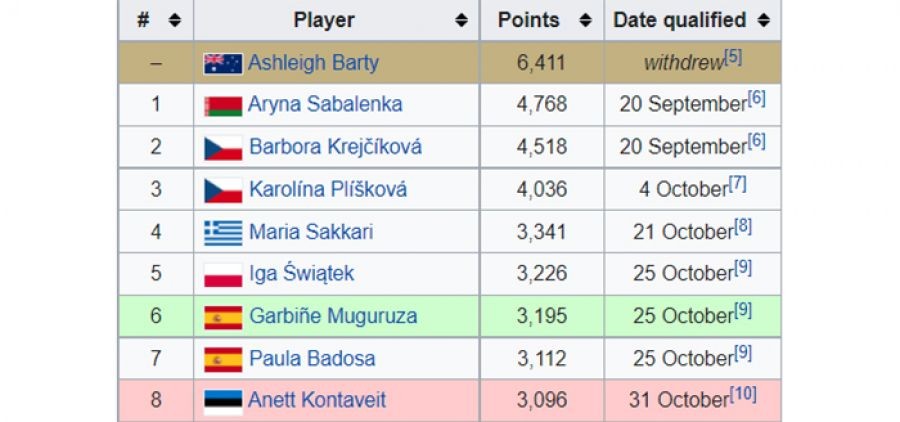Click citation 8 beside 21 October

tap(743, 226)
